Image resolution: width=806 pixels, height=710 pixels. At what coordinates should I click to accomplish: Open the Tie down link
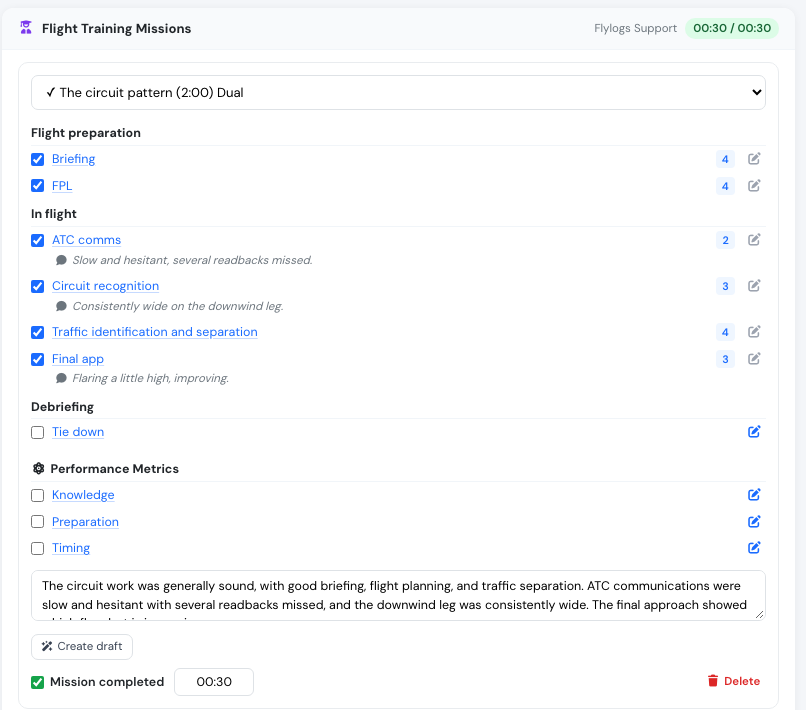(x=78, y=432)
